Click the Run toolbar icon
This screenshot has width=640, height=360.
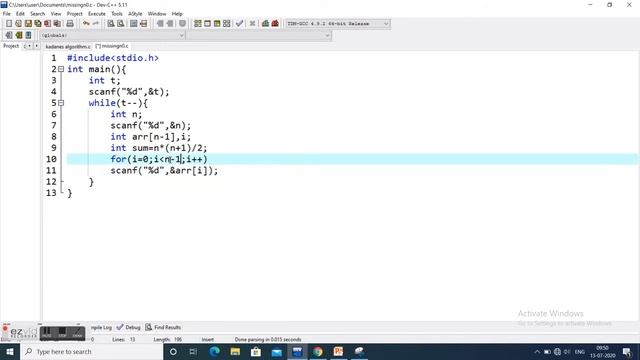(x=207, y=24)
